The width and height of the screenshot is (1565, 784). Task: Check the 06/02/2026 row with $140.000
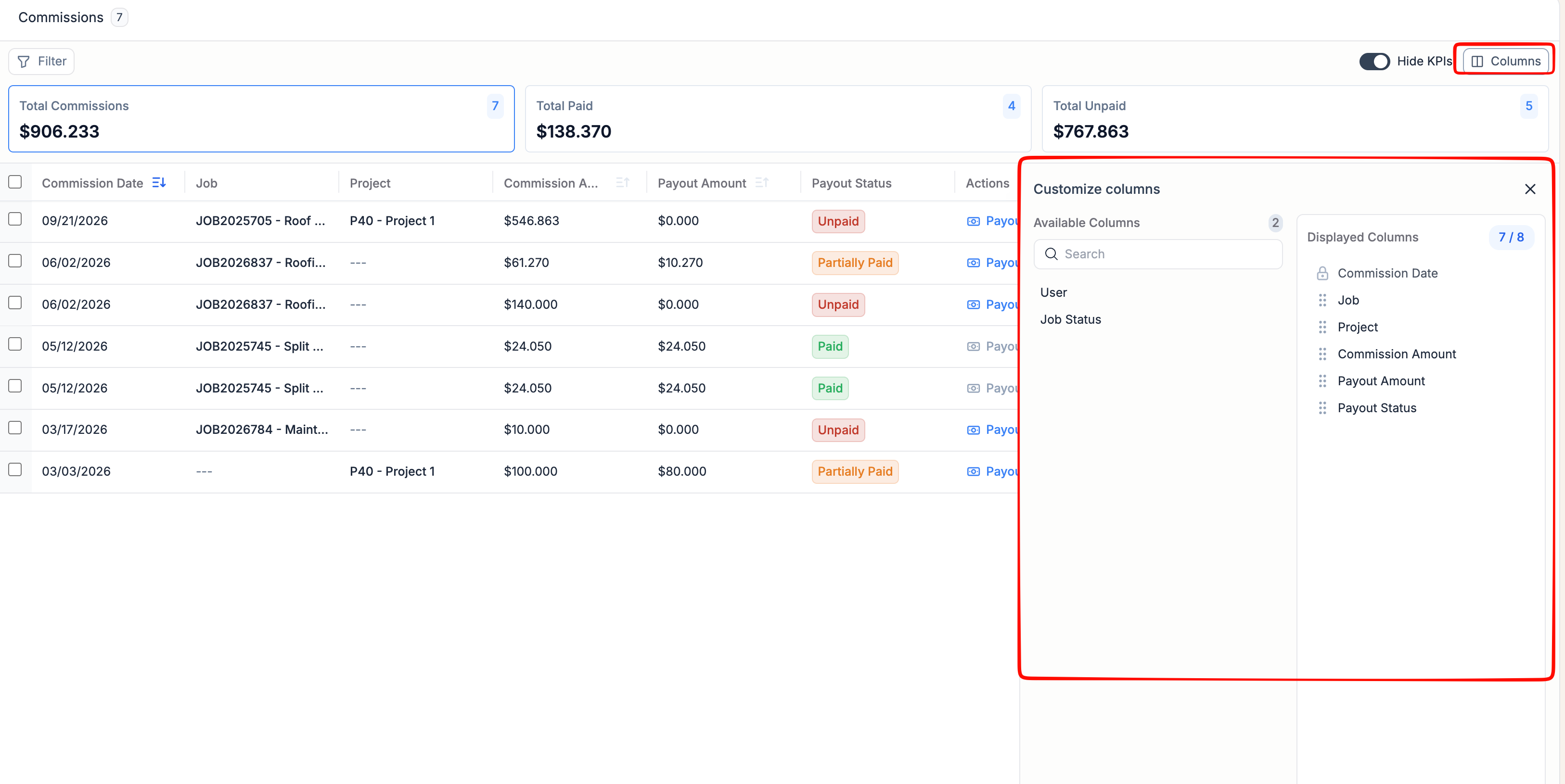pos(15,303)
